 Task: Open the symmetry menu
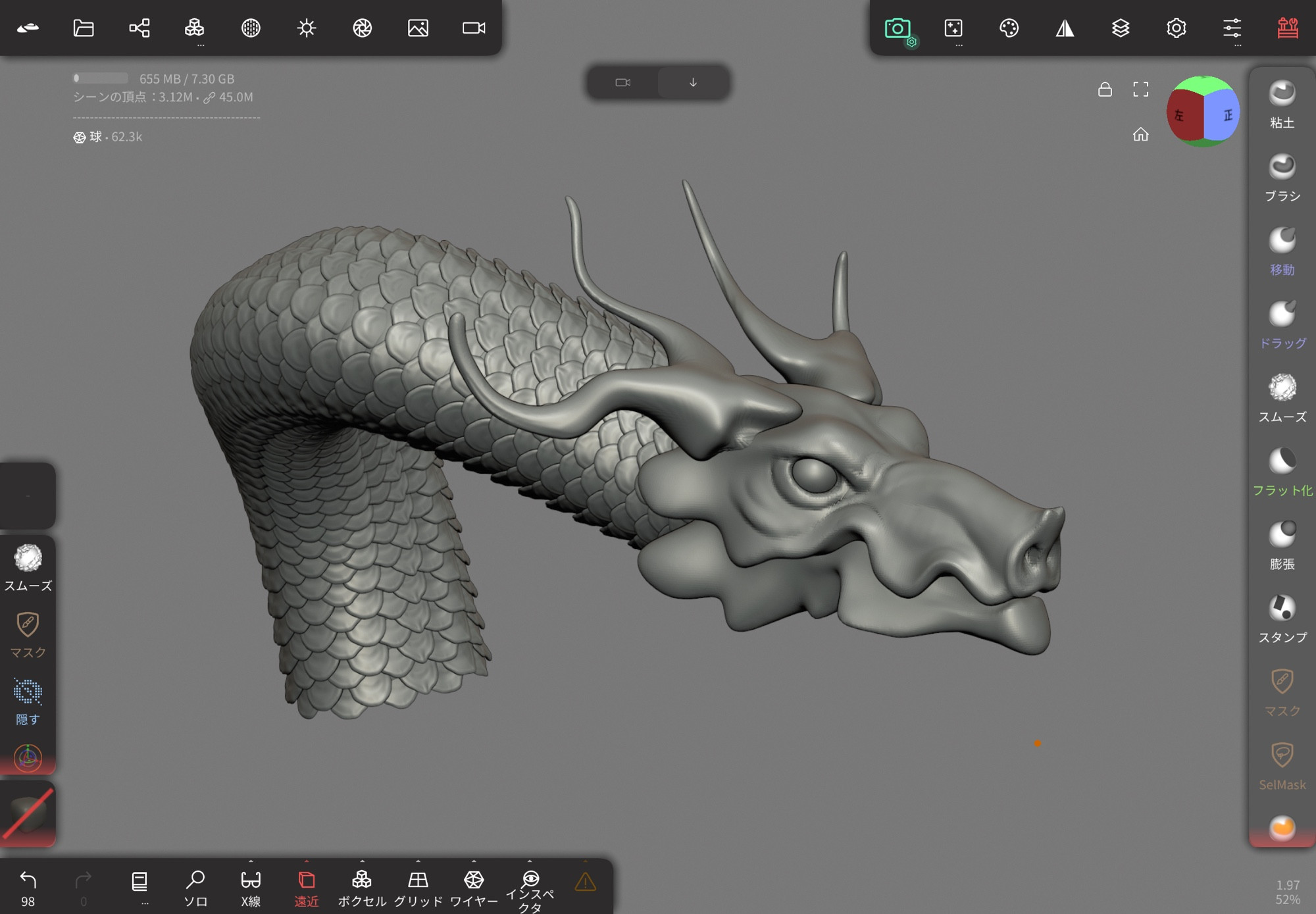tap(1065, 28)
